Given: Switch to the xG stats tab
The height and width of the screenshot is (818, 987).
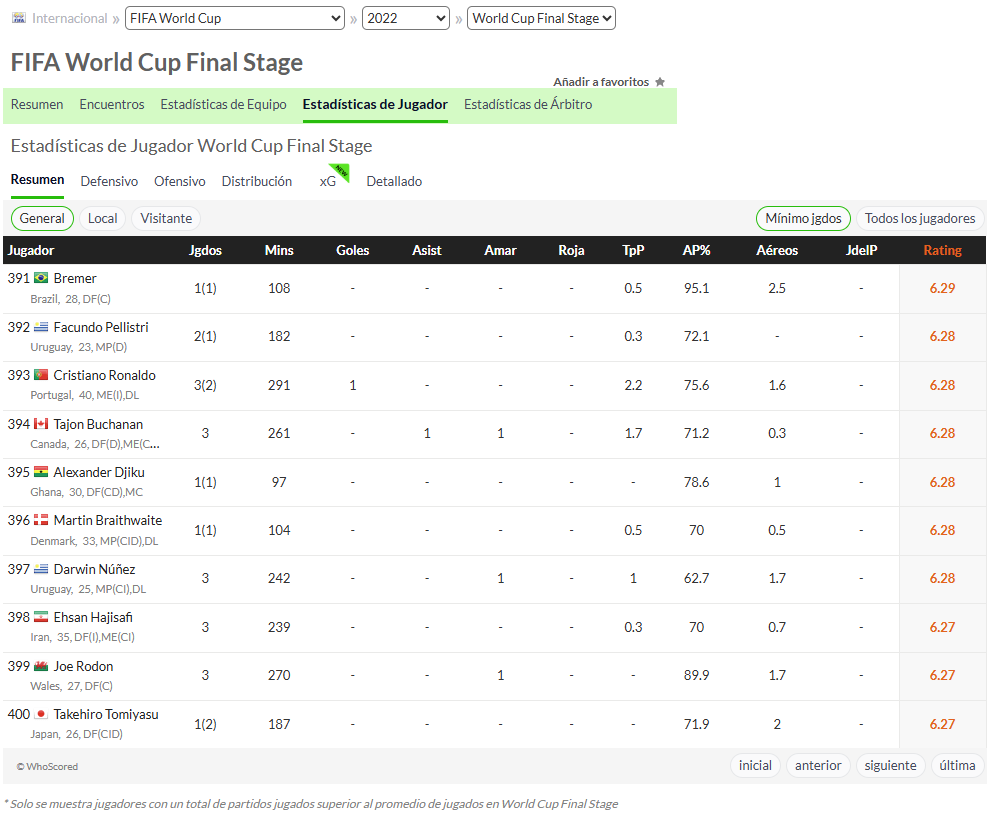Looking at the screenshot, I should [328, 181].
